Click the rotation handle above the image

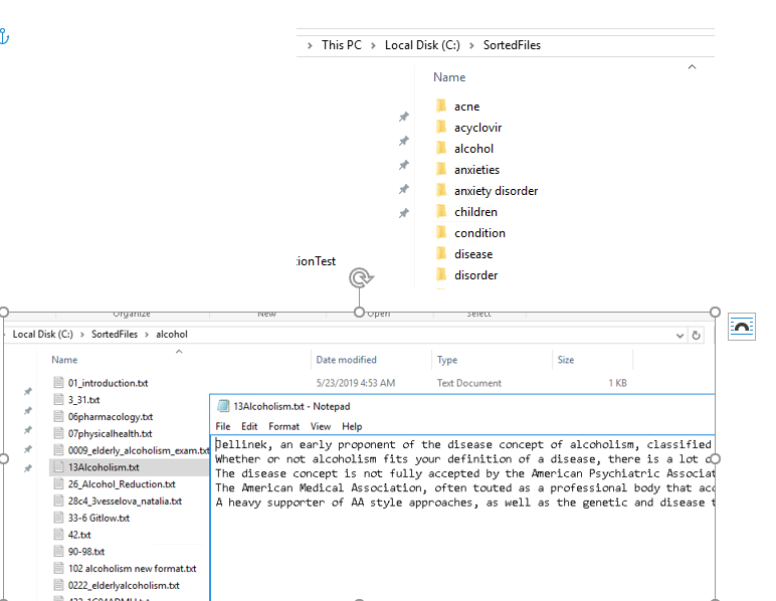click(361, 278)
